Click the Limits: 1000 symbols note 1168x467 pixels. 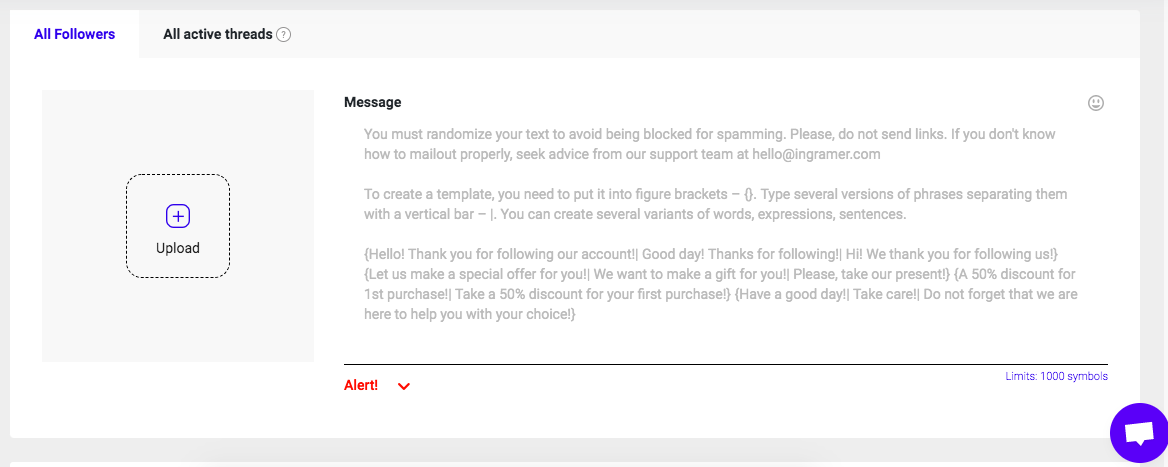click(x=1056, y=377)
